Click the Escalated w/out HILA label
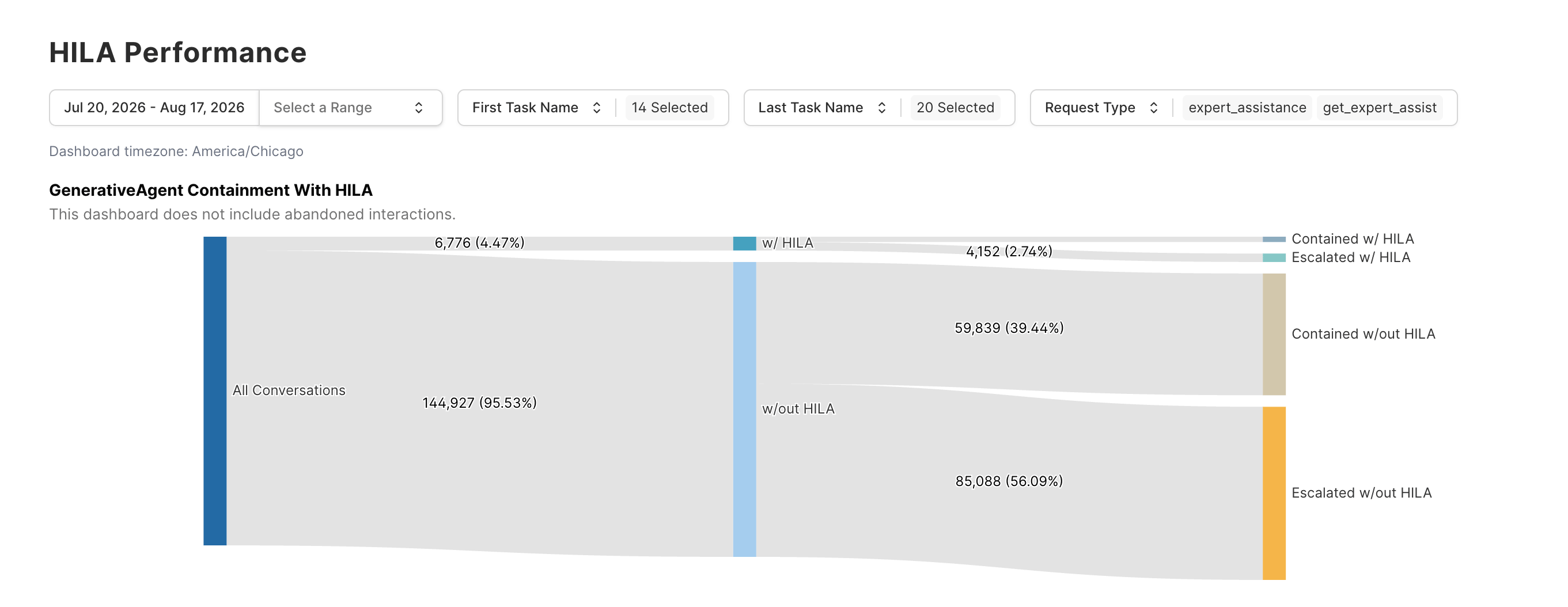This screenshot has height=607, width=1568. coord(1362,492)
